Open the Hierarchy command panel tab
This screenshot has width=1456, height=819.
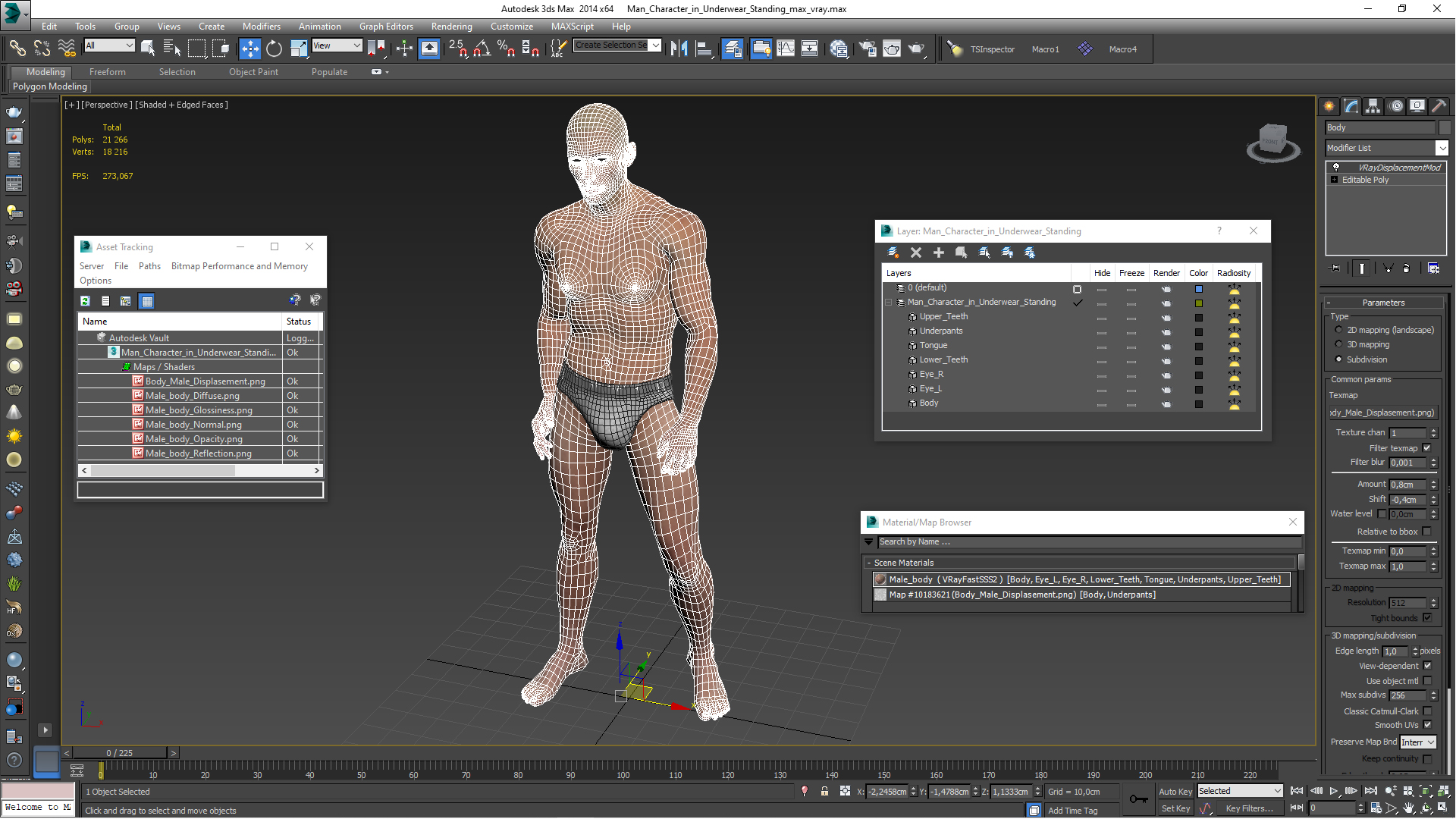tap(1373, 106)
